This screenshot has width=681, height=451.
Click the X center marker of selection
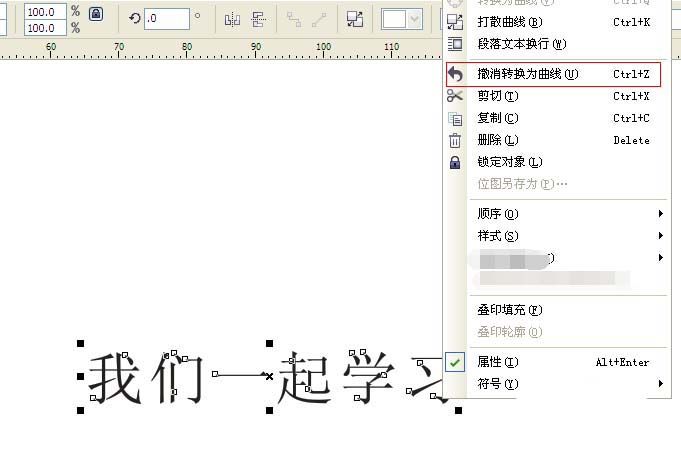[269, 376]
